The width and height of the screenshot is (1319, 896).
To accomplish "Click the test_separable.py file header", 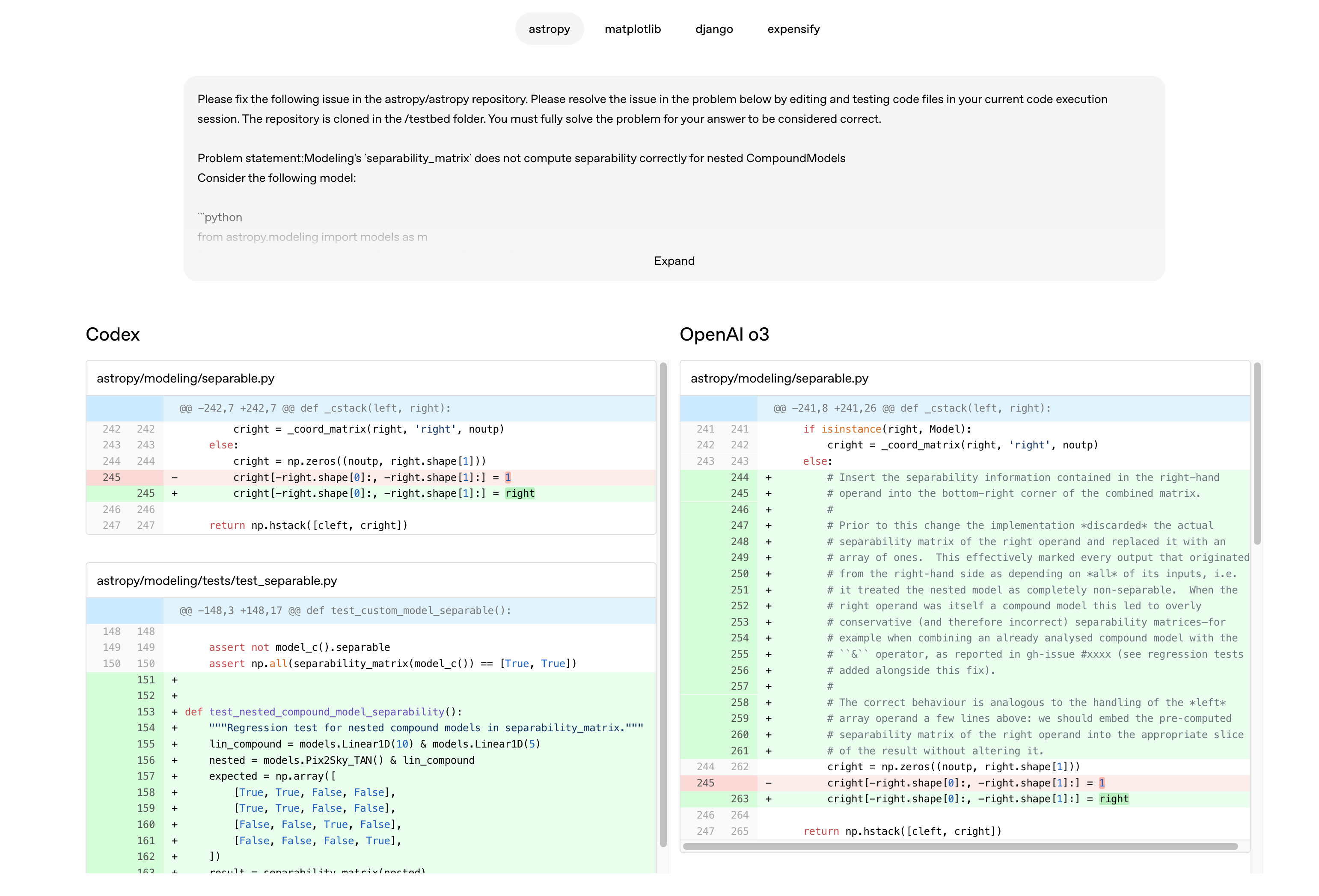I will click(371, 581).
